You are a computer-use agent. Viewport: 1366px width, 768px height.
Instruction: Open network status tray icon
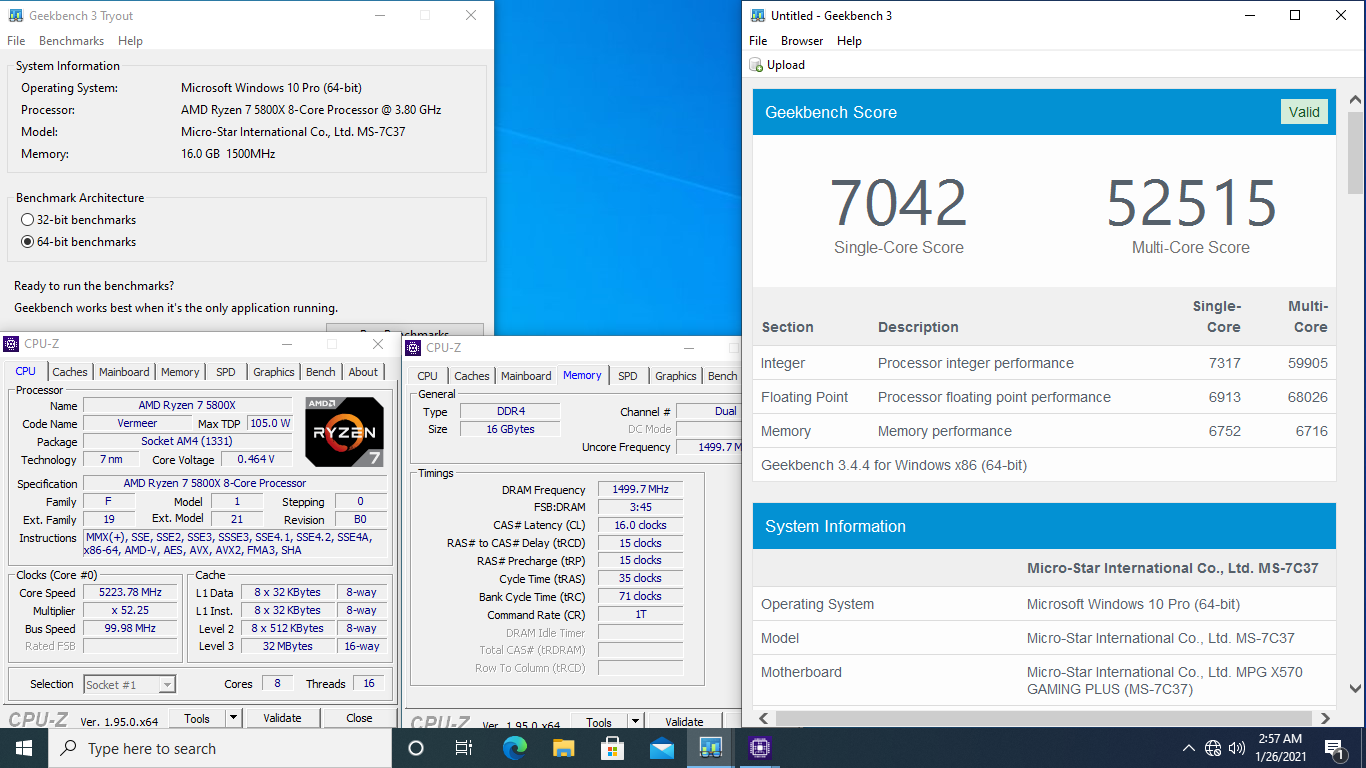1213,748
